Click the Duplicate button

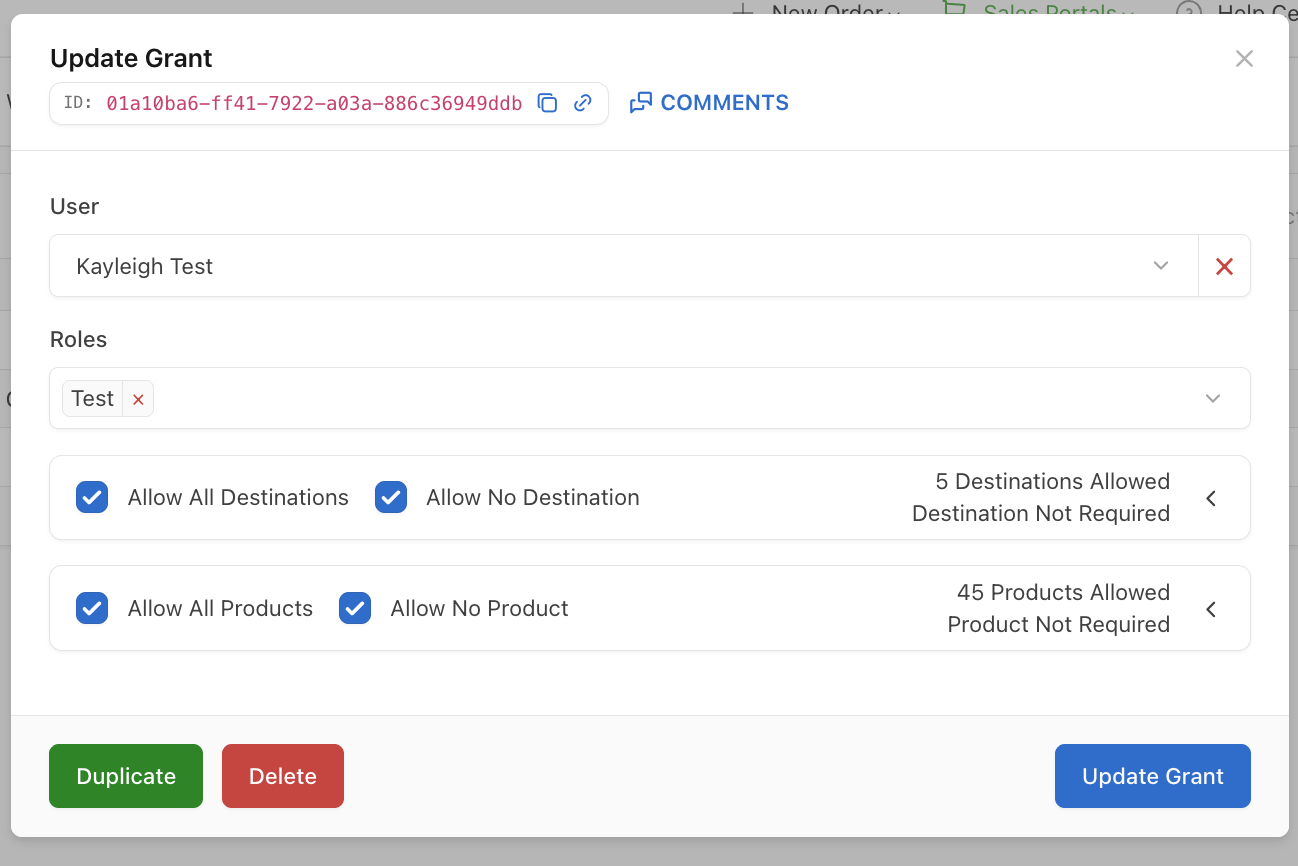[126, 776]
